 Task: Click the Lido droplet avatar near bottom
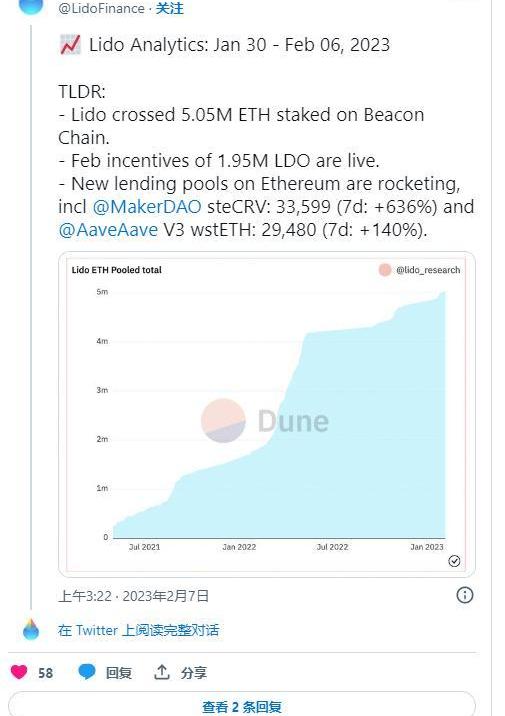point(31,630)
